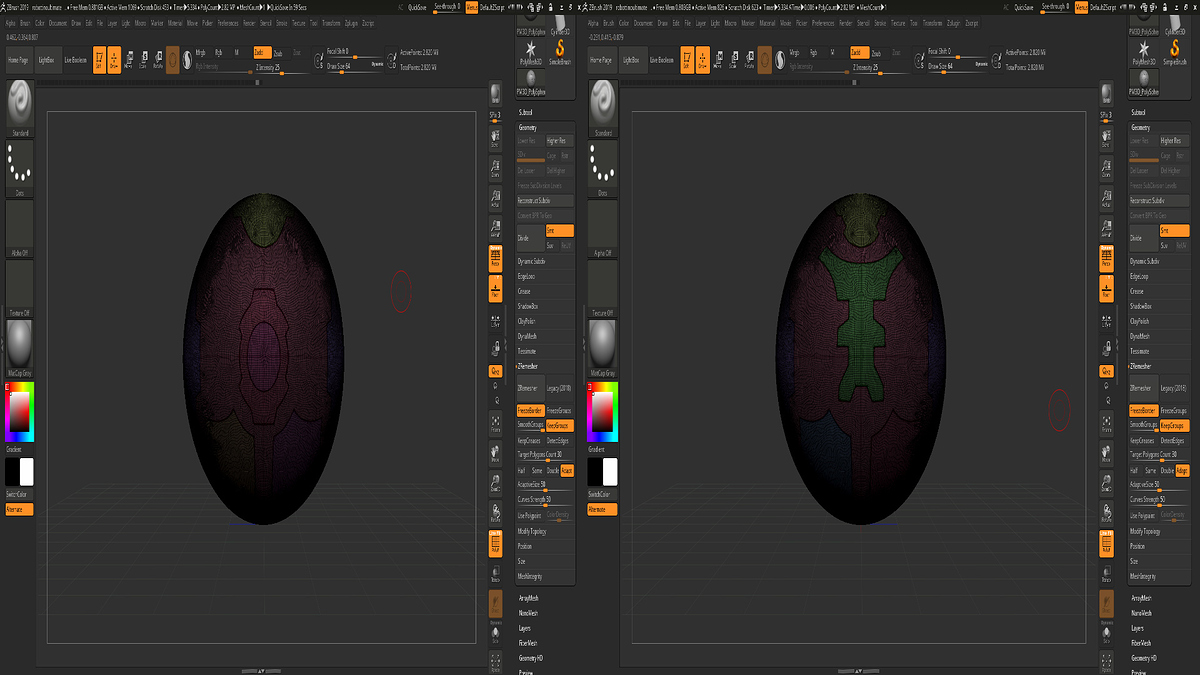Select the Rotate gizmo icon in left window
This screenshot has width=1200, height=675.
[x=158, y=60]
